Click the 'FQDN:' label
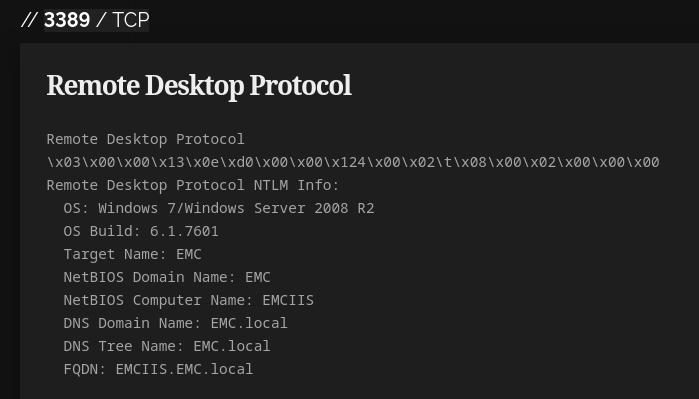699x399 pixels. click(x=85, y=369)
